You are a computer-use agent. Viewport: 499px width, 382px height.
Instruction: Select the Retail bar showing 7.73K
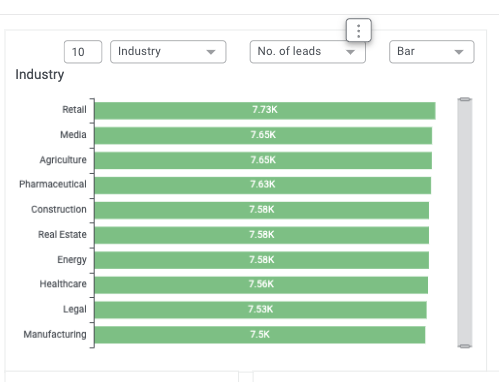pyautogui.click(x=265, y=111)
